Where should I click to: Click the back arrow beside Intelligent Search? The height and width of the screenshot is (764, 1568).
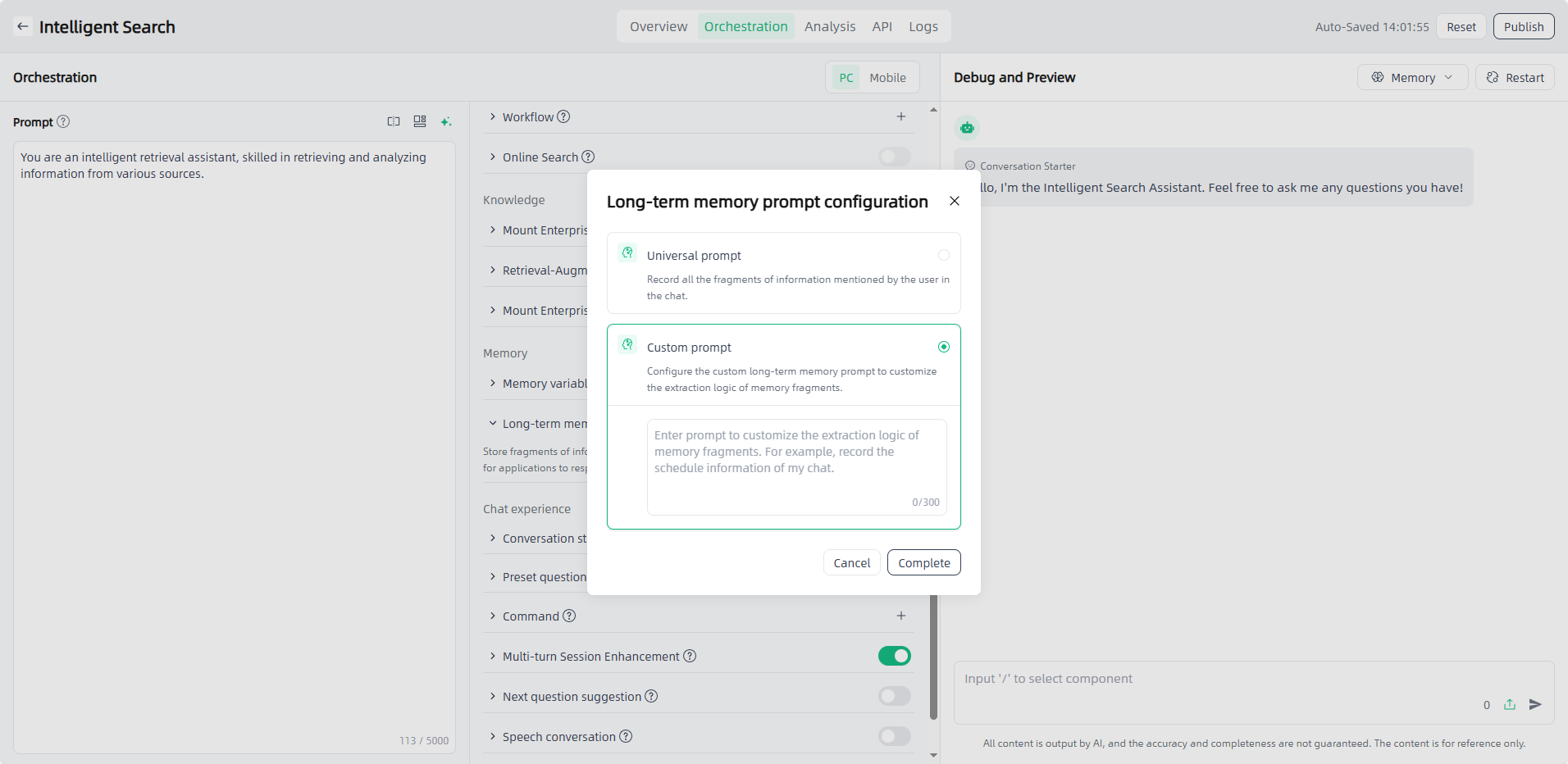coord(23,26)
